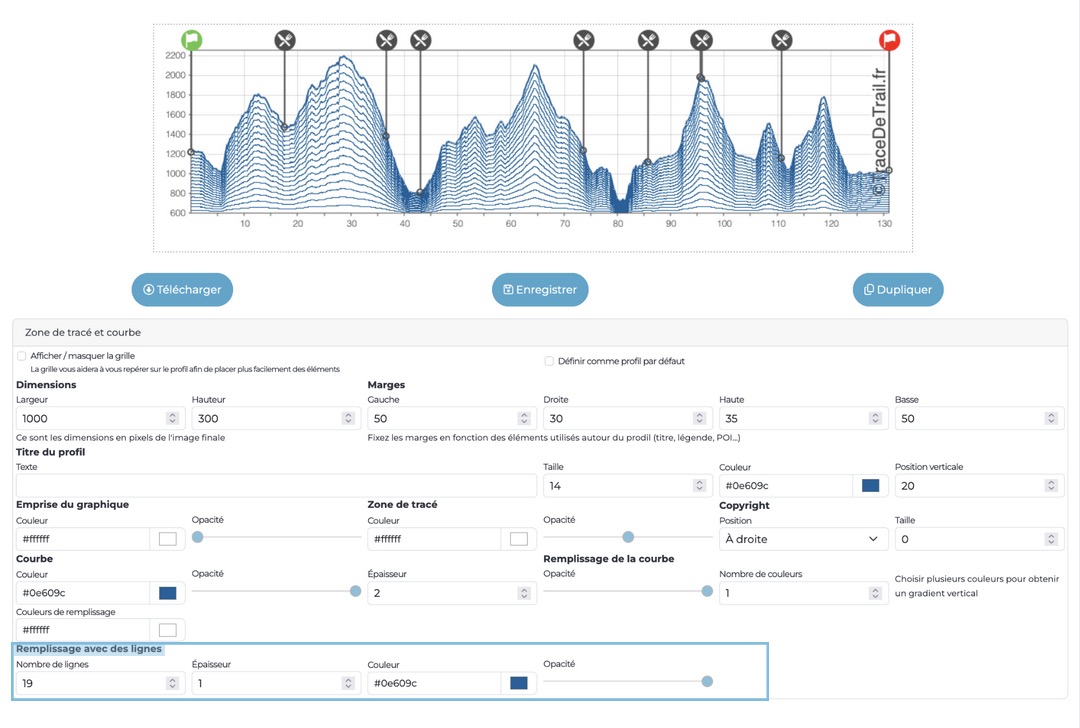Screen dimensions: 1080x728
Task: Open the Courbe blue color swatch
Action: (x=168, y=593)
